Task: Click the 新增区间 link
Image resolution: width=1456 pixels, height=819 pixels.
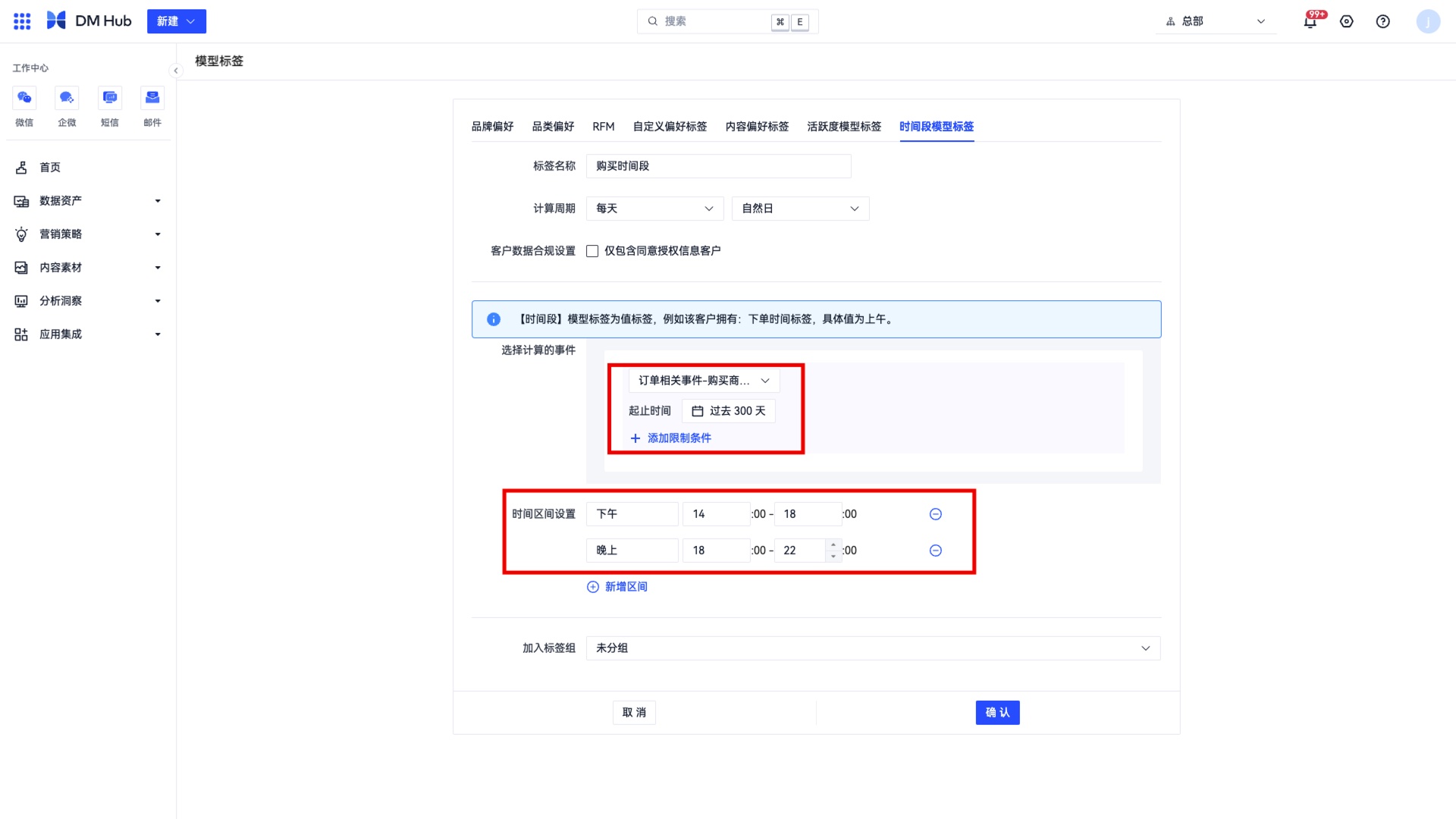Action: pos(626,587)
